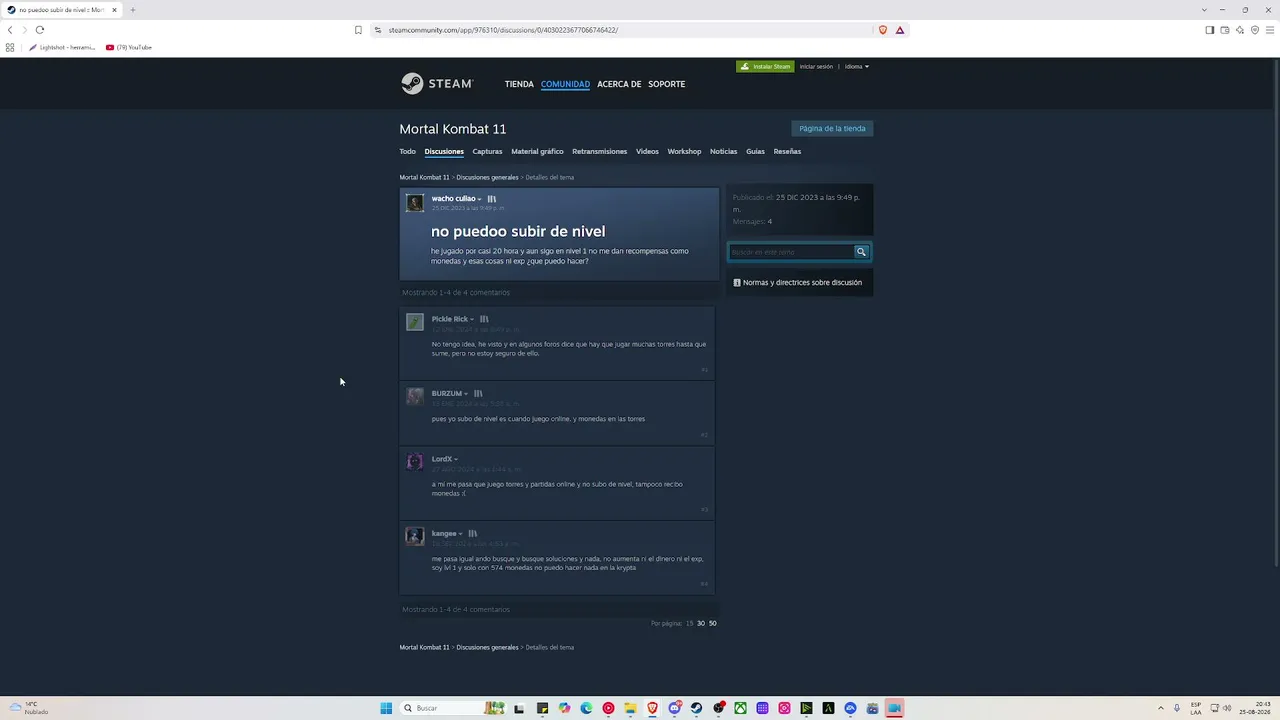Open the TIENDA menu
The image size is (1280, 720).
coord(519,84)
